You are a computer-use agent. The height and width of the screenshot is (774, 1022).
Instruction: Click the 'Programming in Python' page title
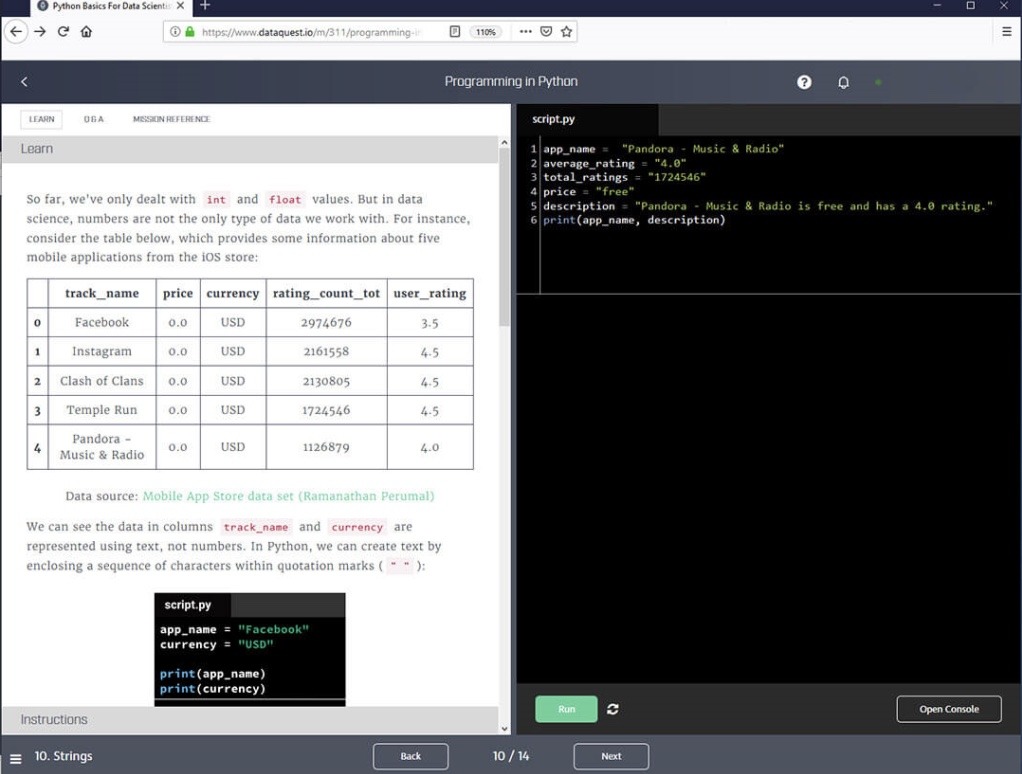pyautogui.click(x=511, y=81)
